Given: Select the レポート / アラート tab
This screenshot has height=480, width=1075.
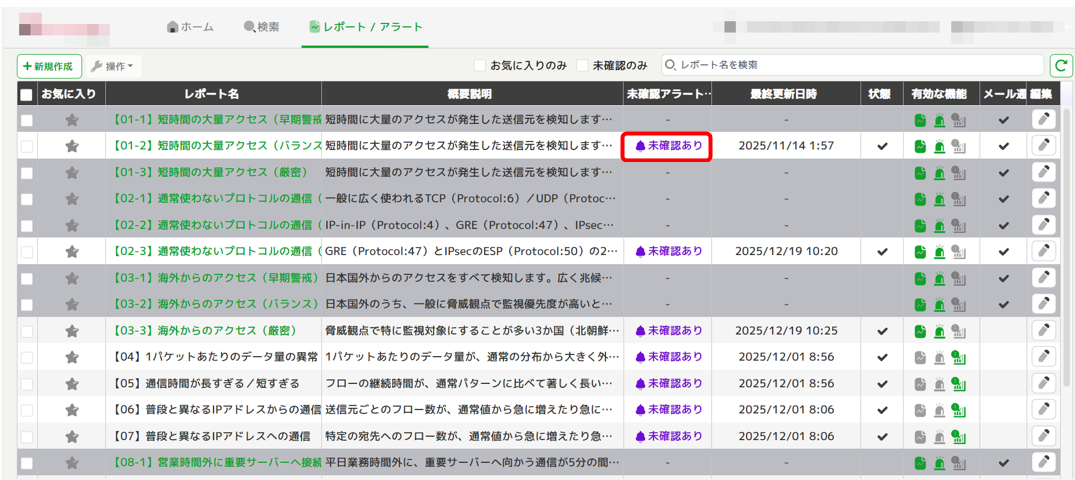Looking at the screenshot, I should [365, 27].
